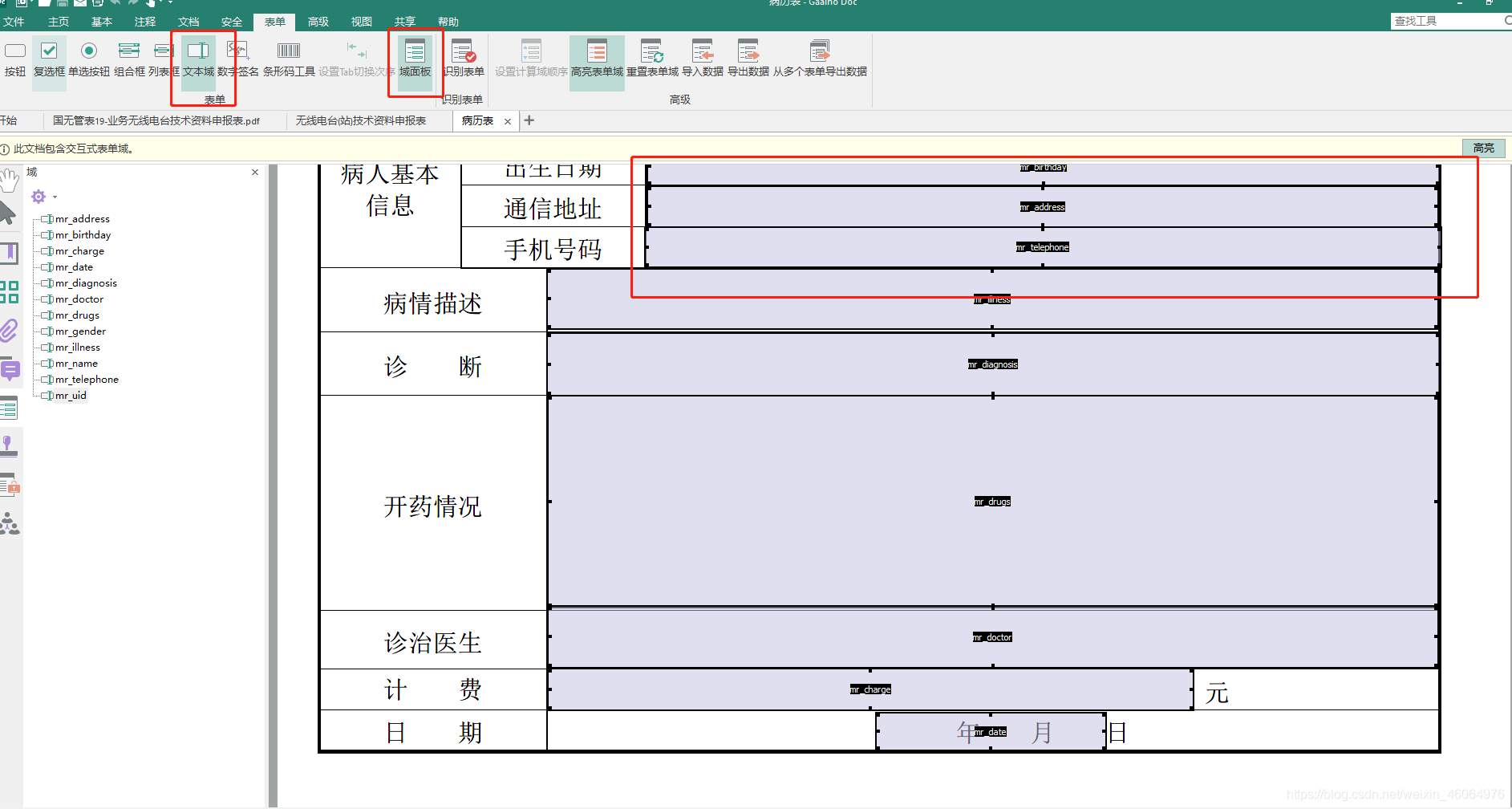This screenshot has width=1512, height=809.
Task: Click 从多个表单导出数据 export from multiple forms
Action: [x=820, y=60]
